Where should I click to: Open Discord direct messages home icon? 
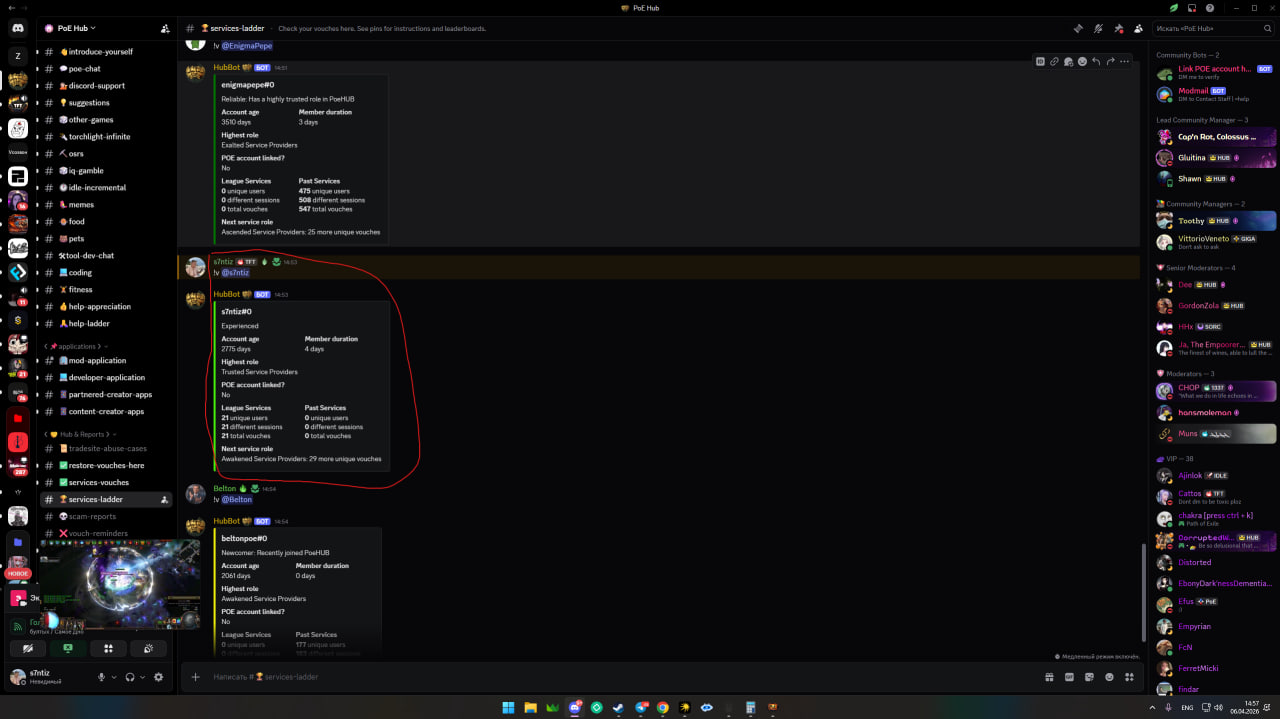18,29
